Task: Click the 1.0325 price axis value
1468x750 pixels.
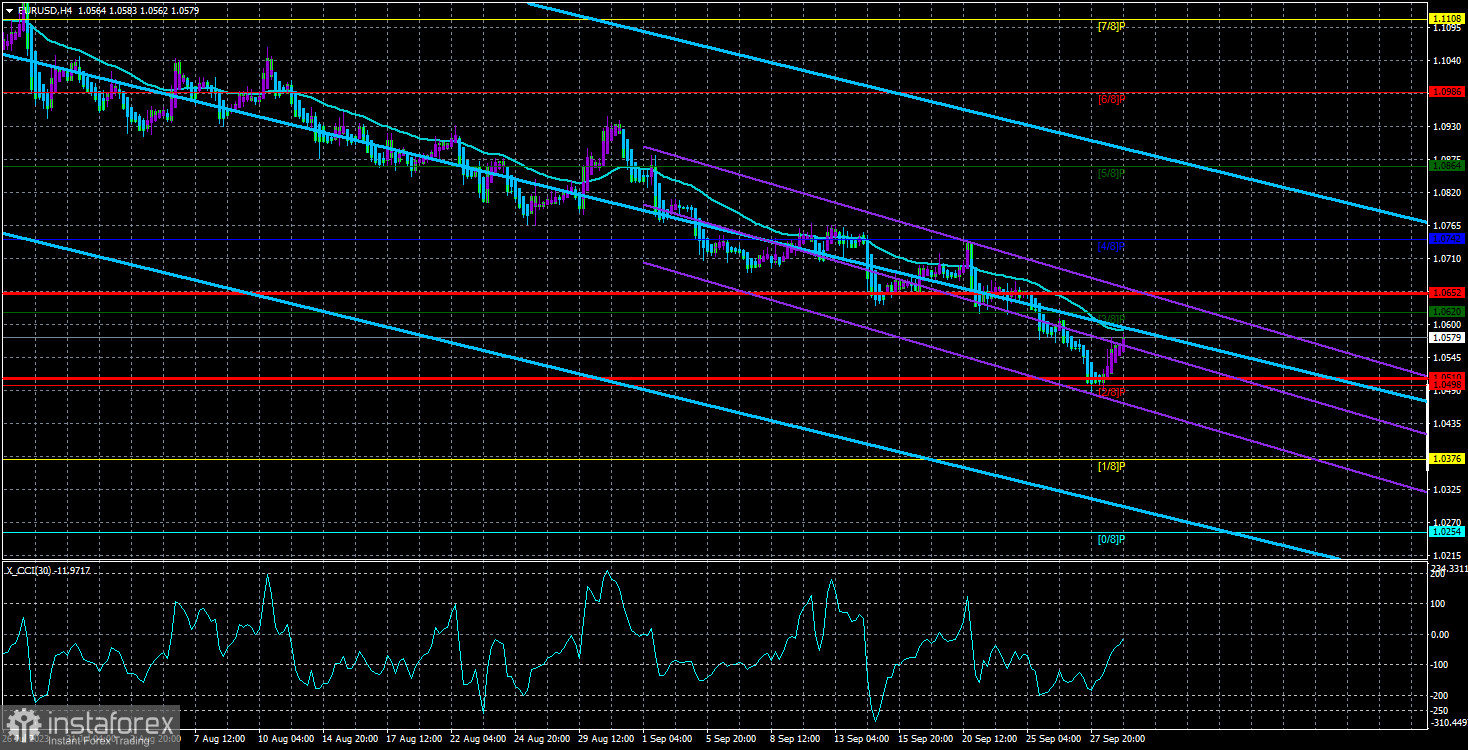Action: click(x=1447, y=490)
